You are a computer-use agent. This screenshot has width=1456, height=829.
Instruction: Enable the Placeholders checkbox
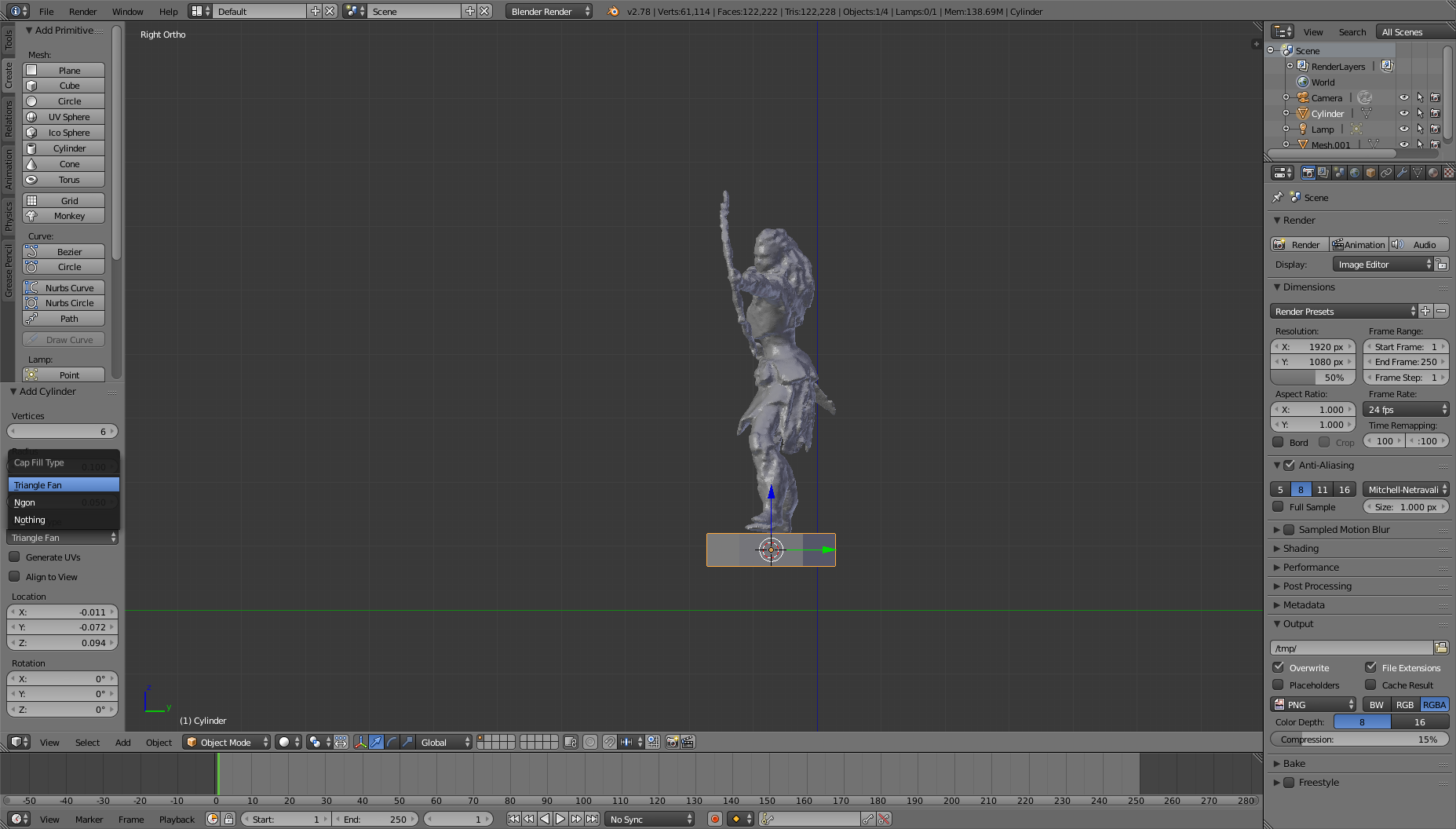click(1278, 685)
